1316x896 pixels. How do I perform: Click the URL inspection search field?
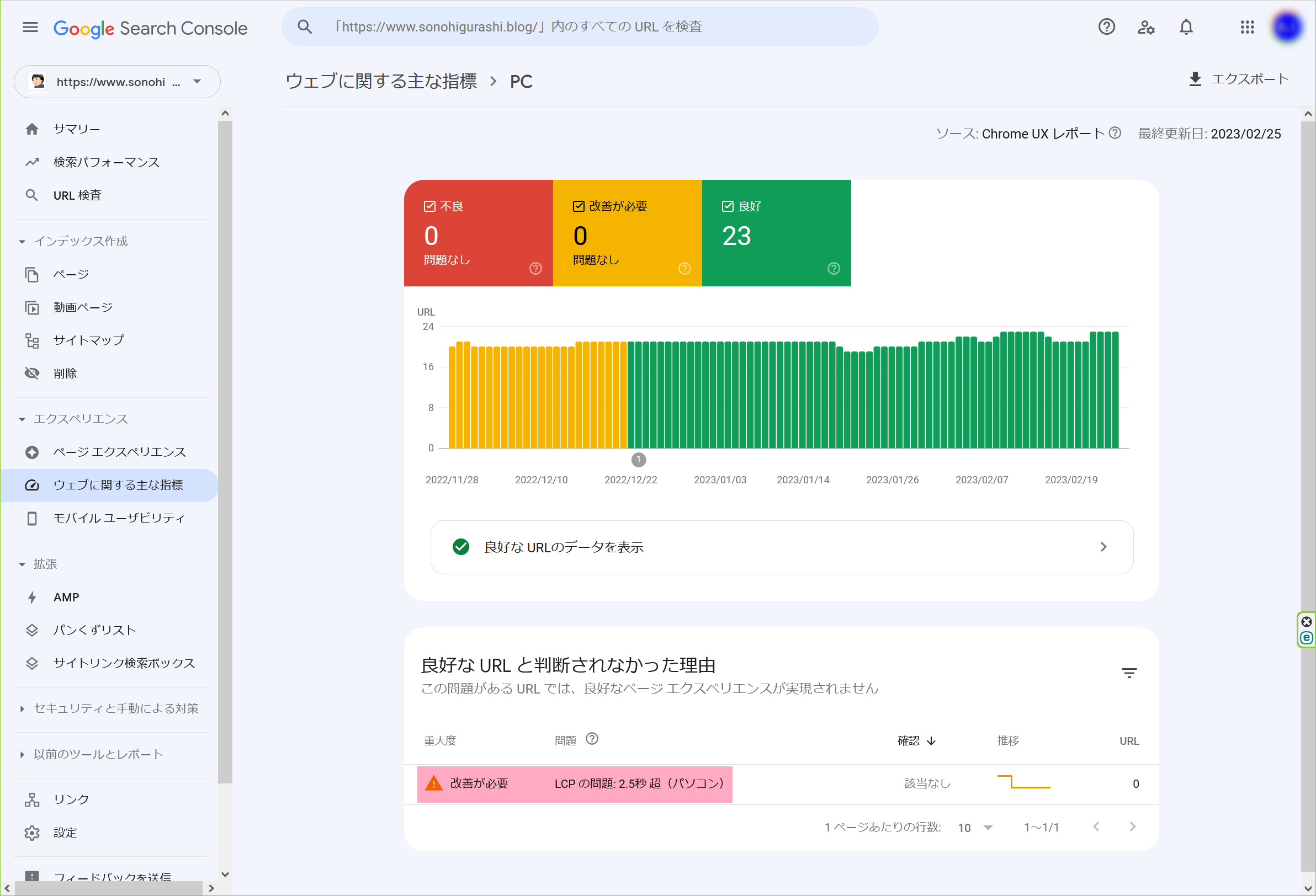click(x=580, y=26)
